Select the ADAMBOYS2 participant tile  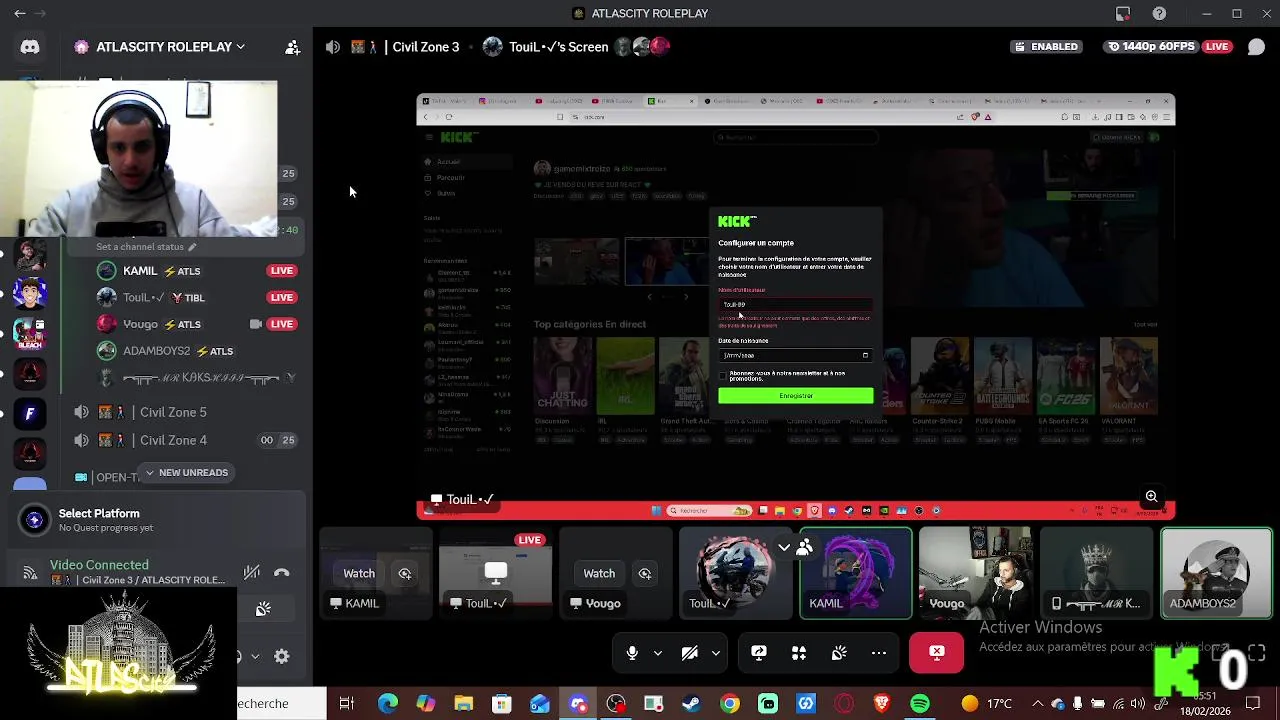pos(1216,574)
